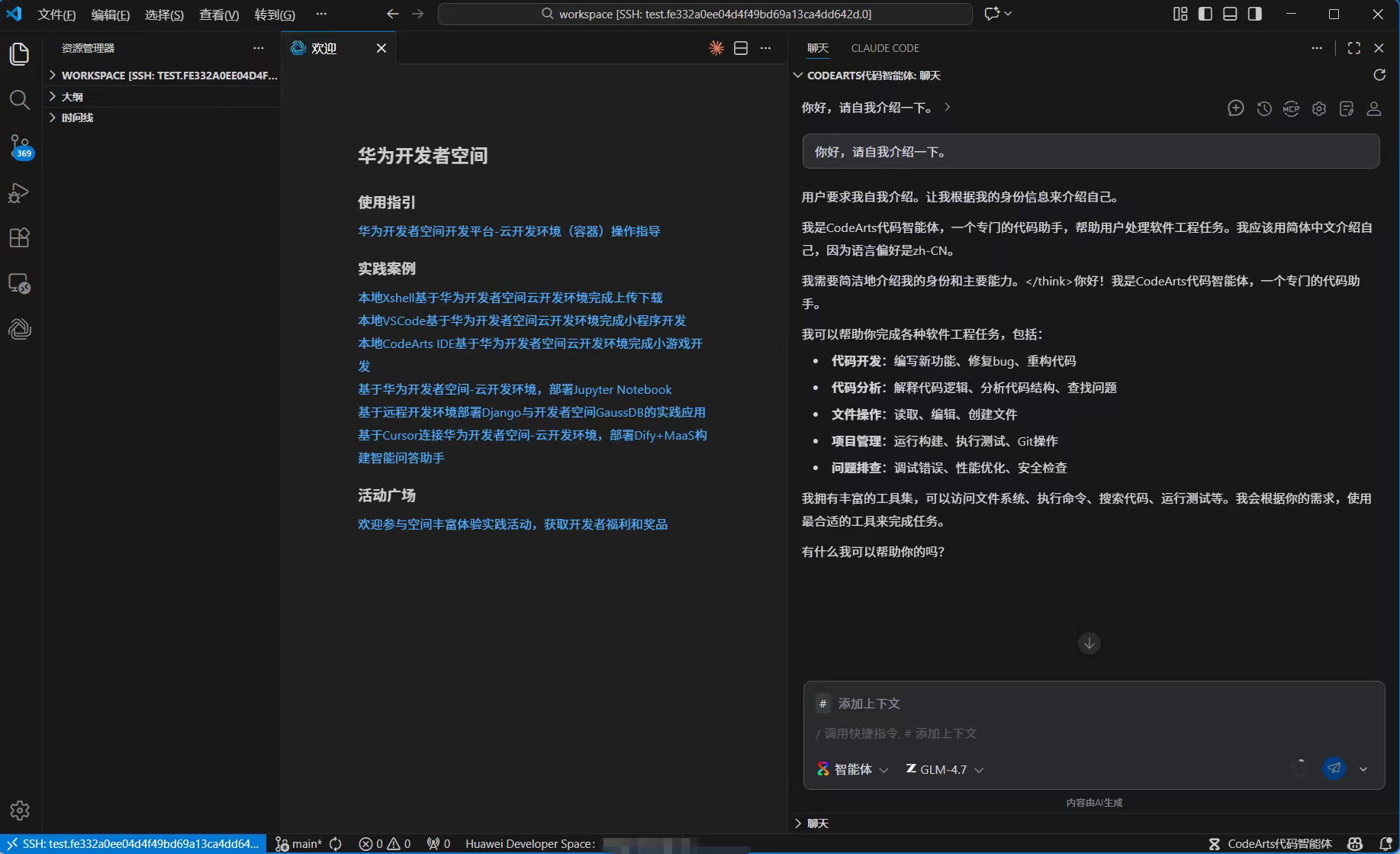Open chat settings gear icon
This screenshot has height=854, width=1400.
1319,108
